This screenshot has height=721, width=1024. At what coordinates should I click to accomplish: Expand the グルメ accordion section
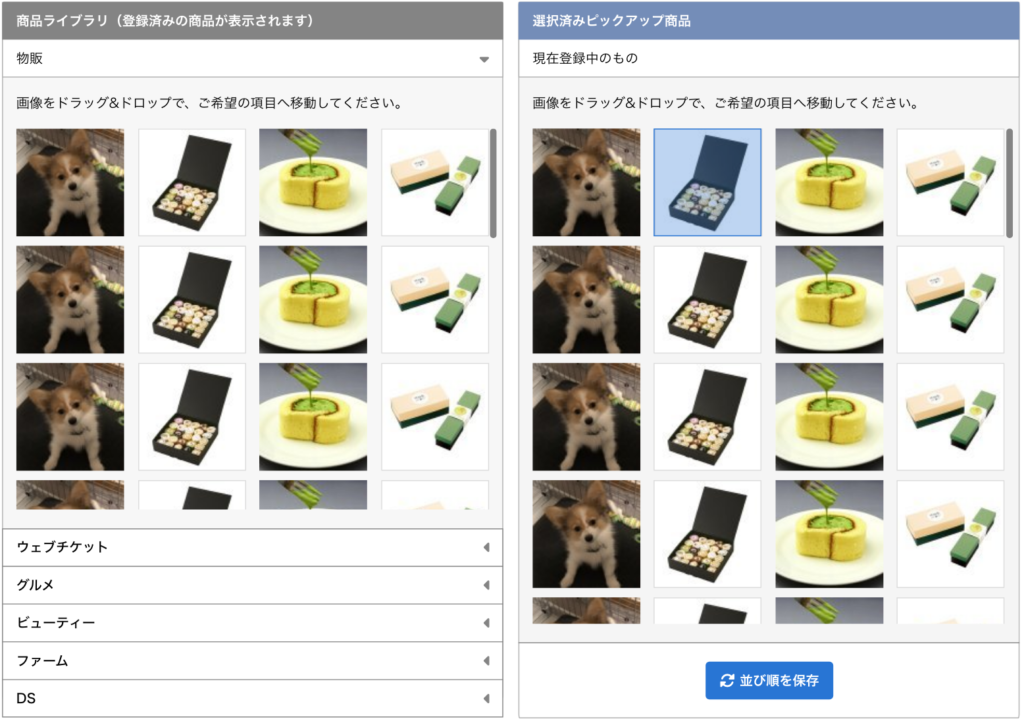pyautogui.click(x=253, y=585)
